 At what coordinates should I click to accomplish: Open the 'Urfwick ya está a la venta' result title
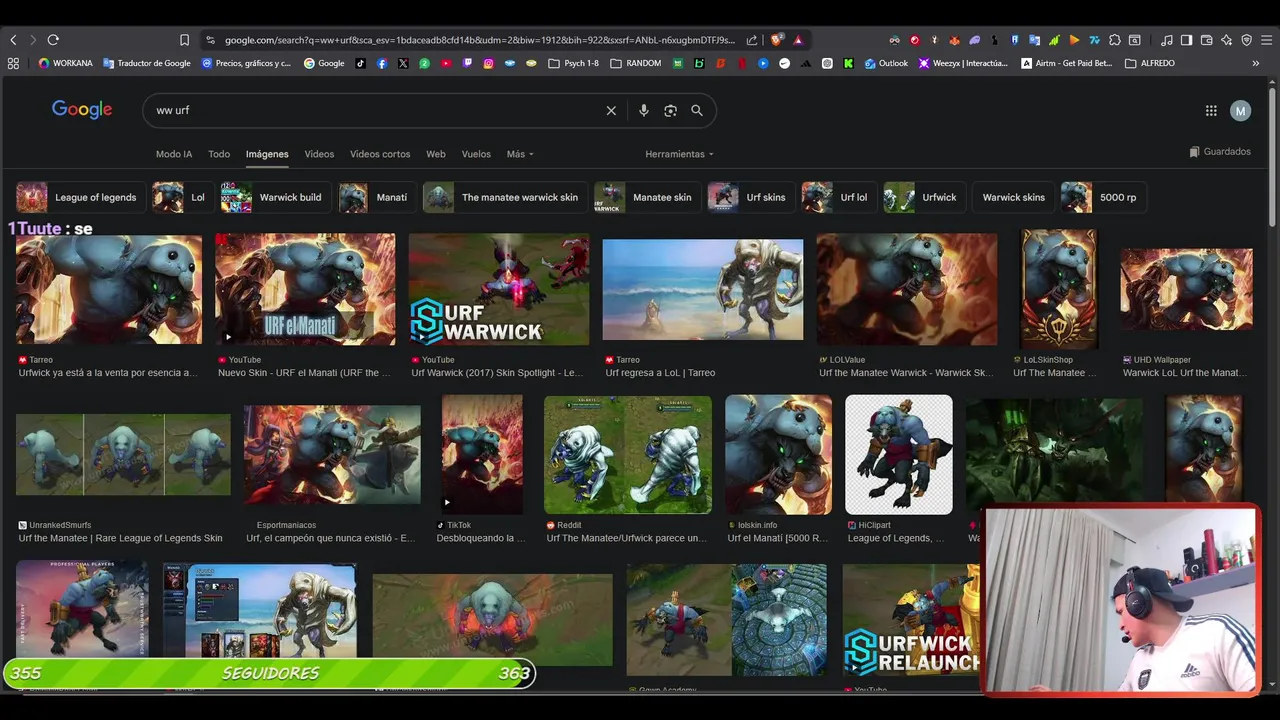108,373
